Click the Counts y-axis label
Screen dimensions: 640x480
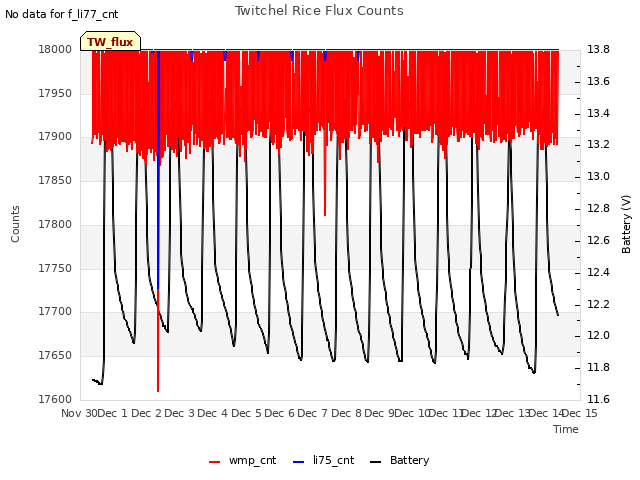15,224
